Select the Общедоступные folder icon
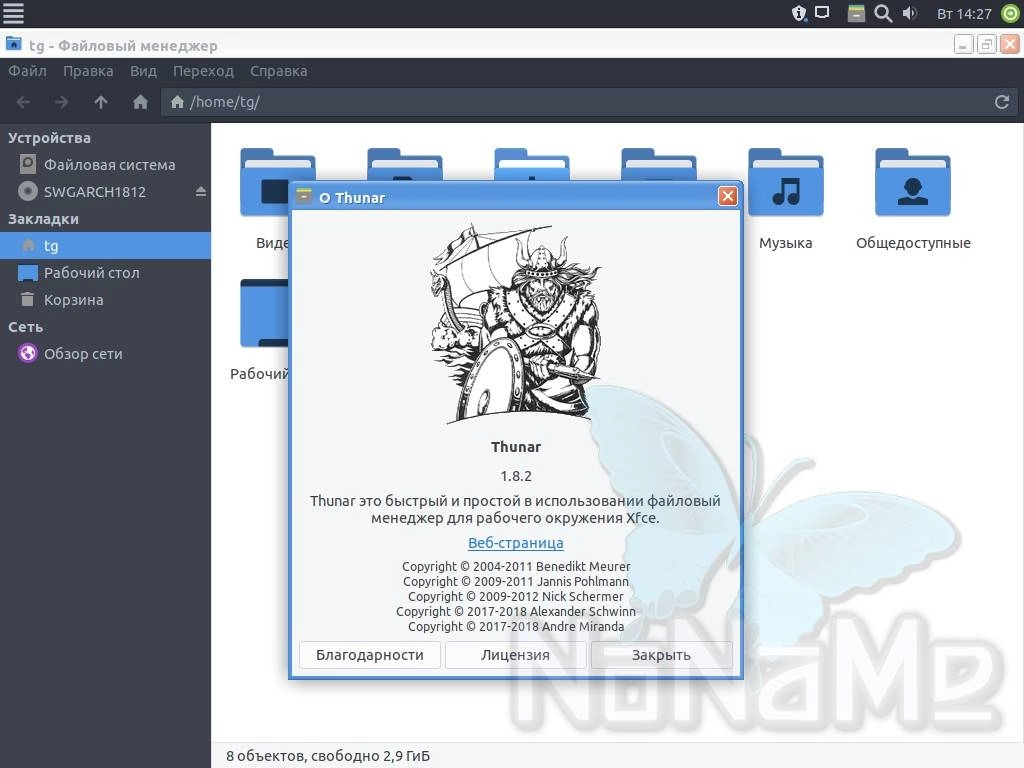 pyautogui.click(x=912, y=182)
